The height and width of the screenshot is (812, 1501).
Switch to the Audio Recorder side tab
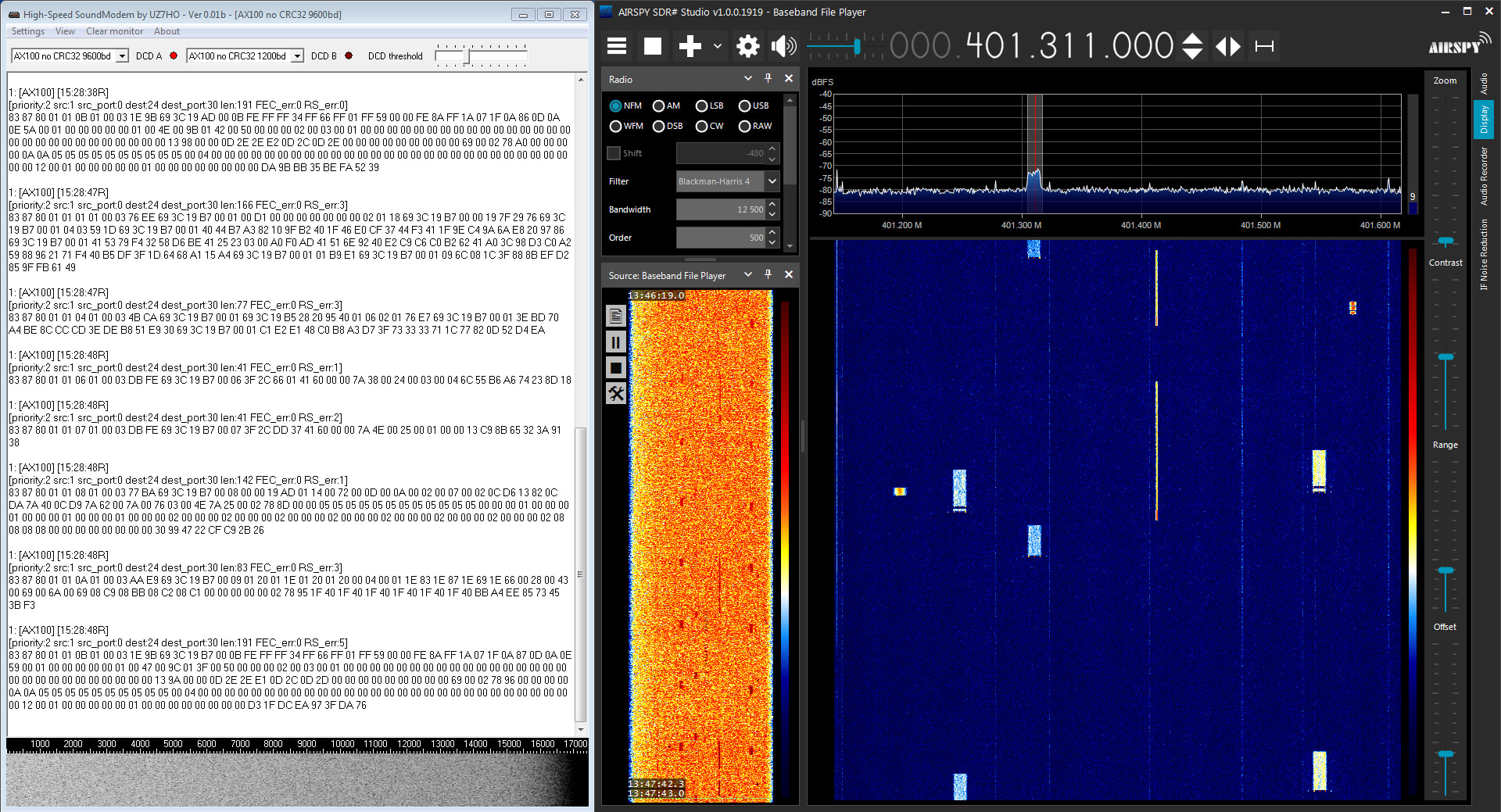pos(1483,177)
